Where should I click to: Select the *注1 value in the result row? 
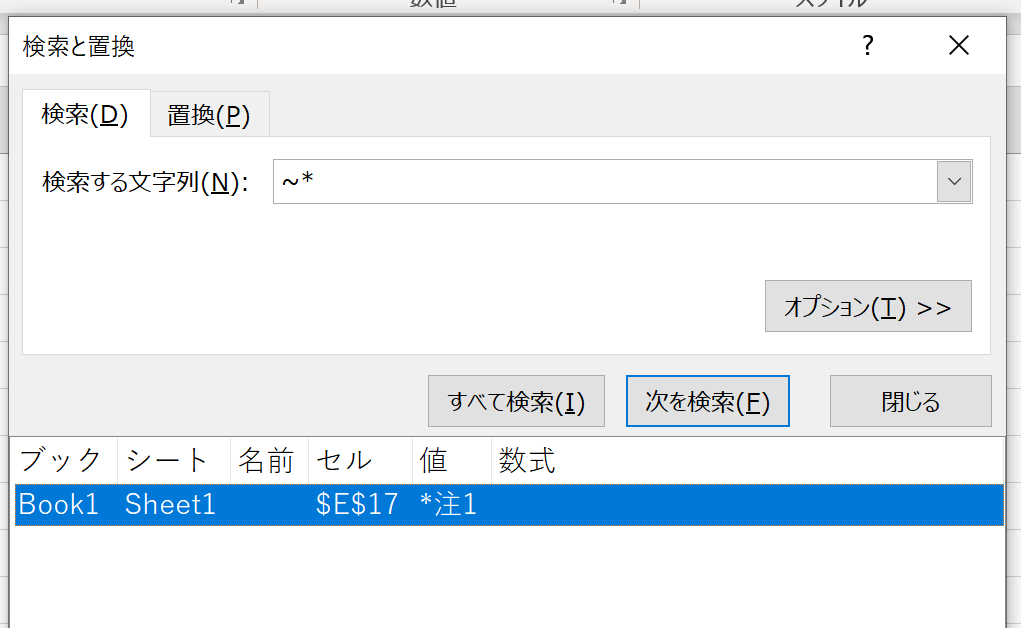click(x=449, y=505)
